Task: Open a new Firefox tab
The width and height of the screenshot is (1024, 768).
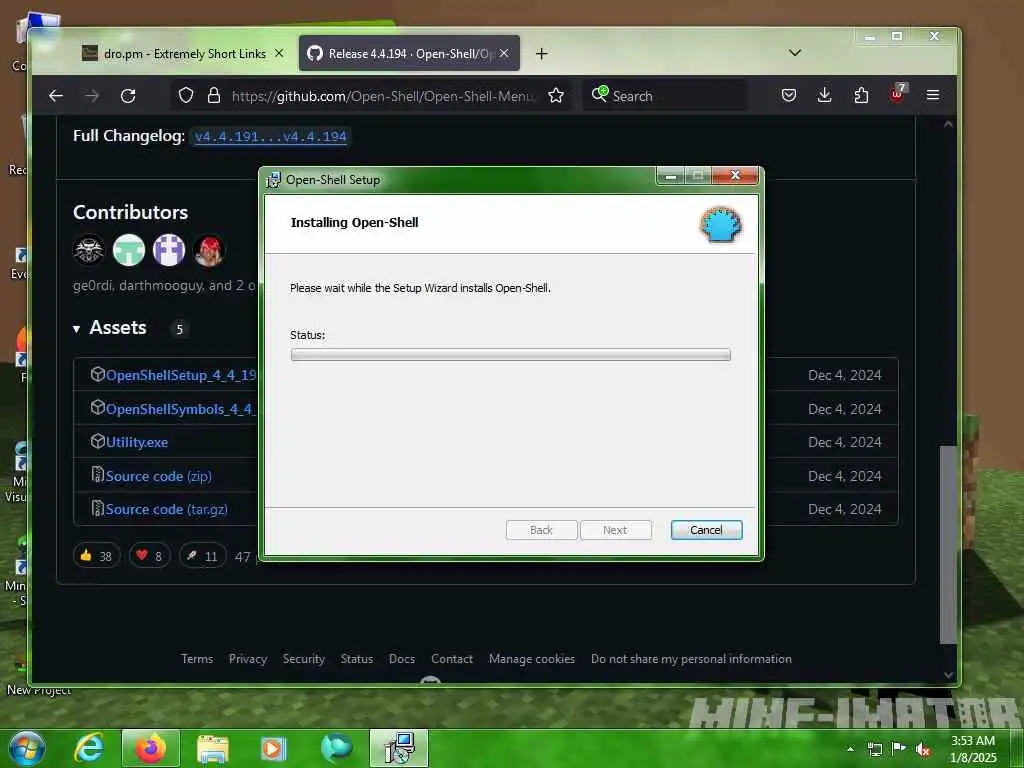Action: tap(541, 54)
